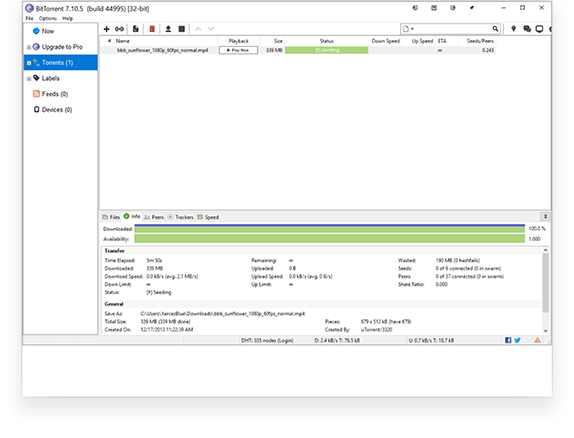Click the Create New Torrent icon
This screenshot has width=574, height=438.
click(135, 29)
